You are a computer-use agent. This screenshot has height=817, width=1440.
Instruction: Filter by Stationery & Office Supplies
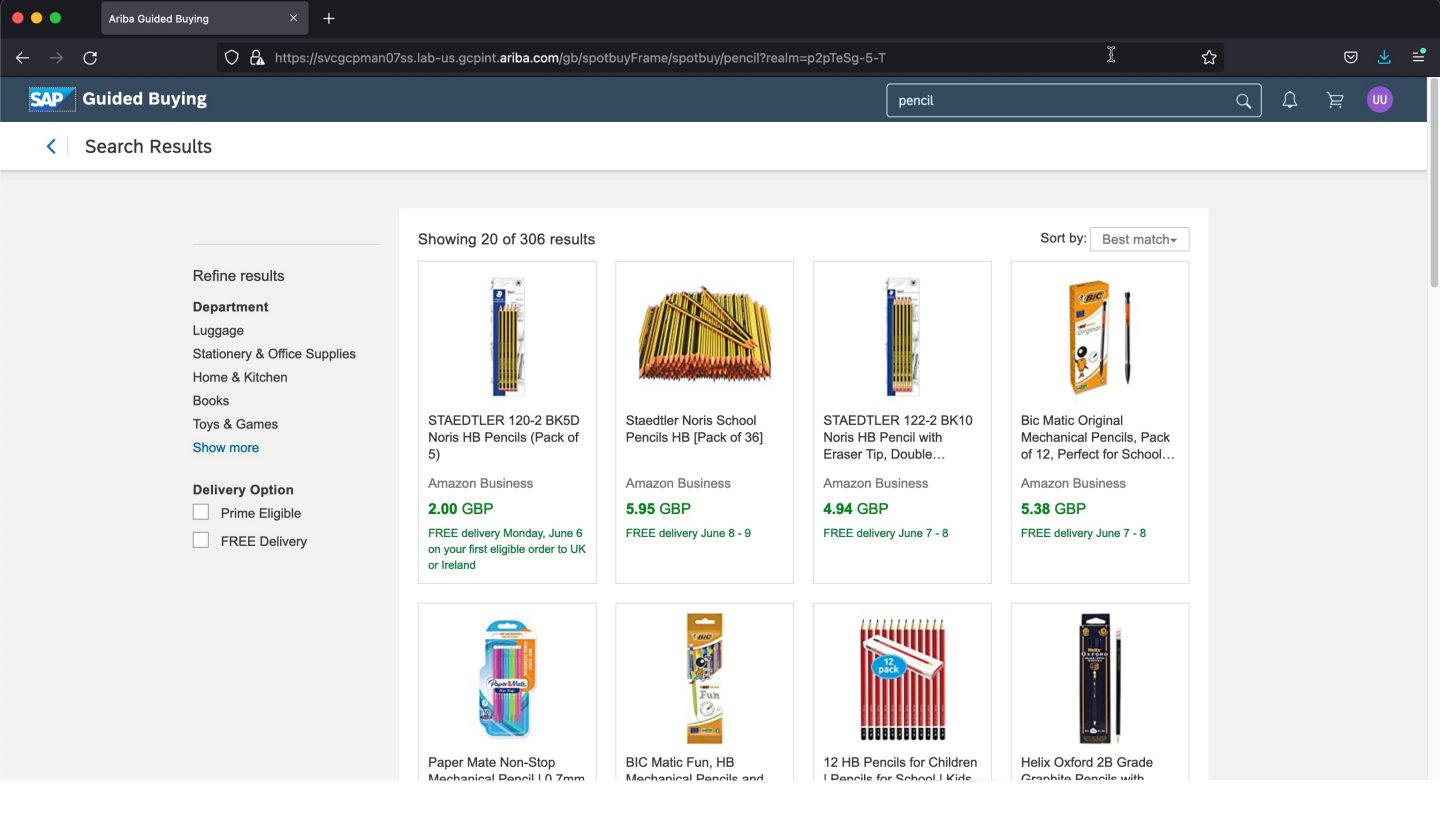pyautogui.click(x=274, y=353)
